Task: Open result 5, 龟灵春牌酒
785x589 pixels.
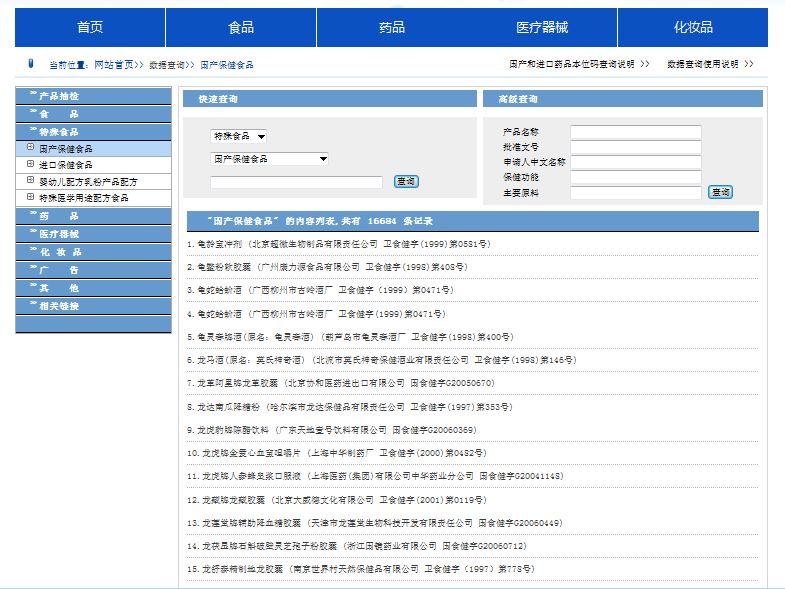Action: [350, 337]
